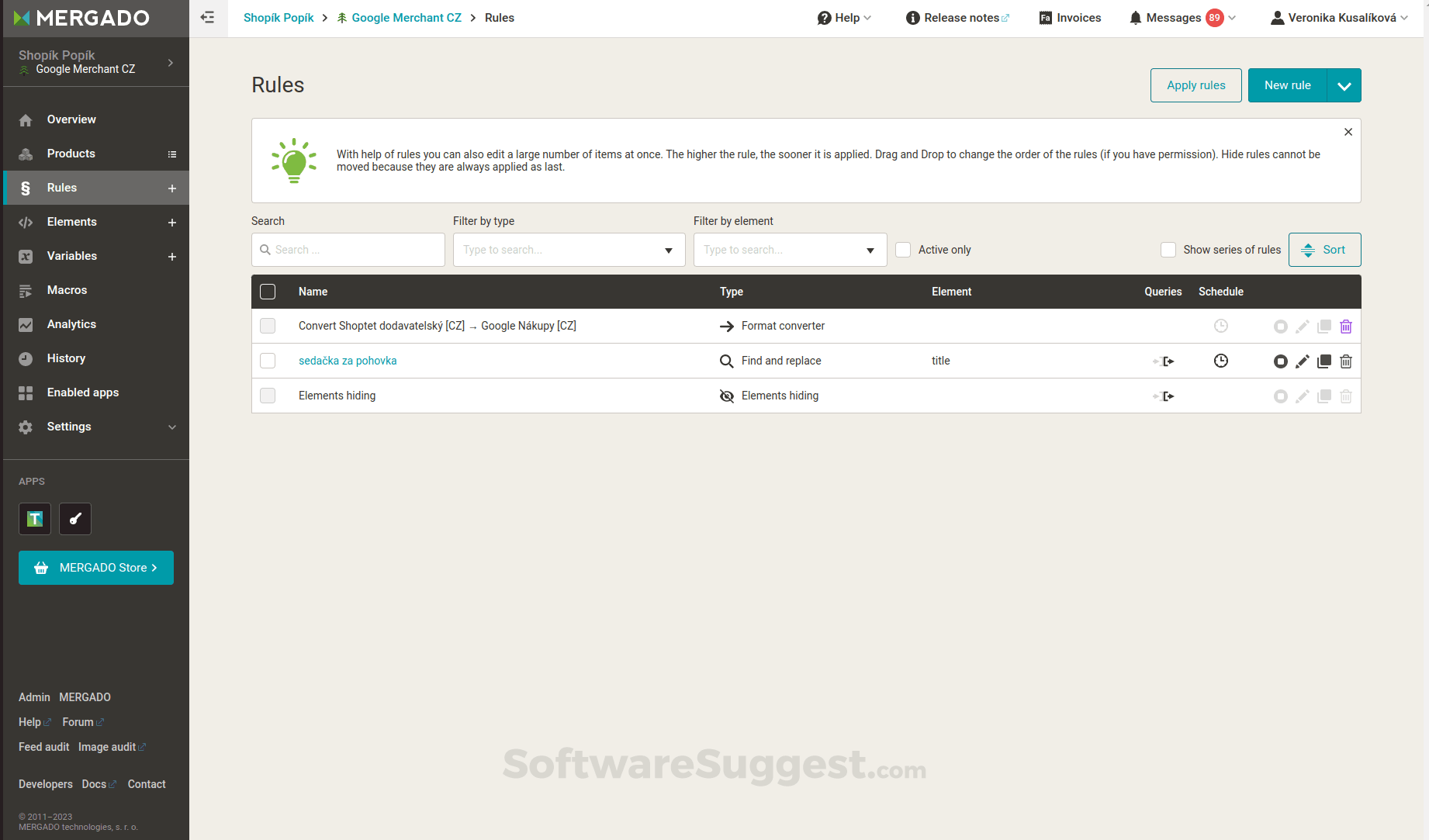Open the Macros section in sidebar
The height and width of the screenshot is (840, 1429).
click(67, 290)
